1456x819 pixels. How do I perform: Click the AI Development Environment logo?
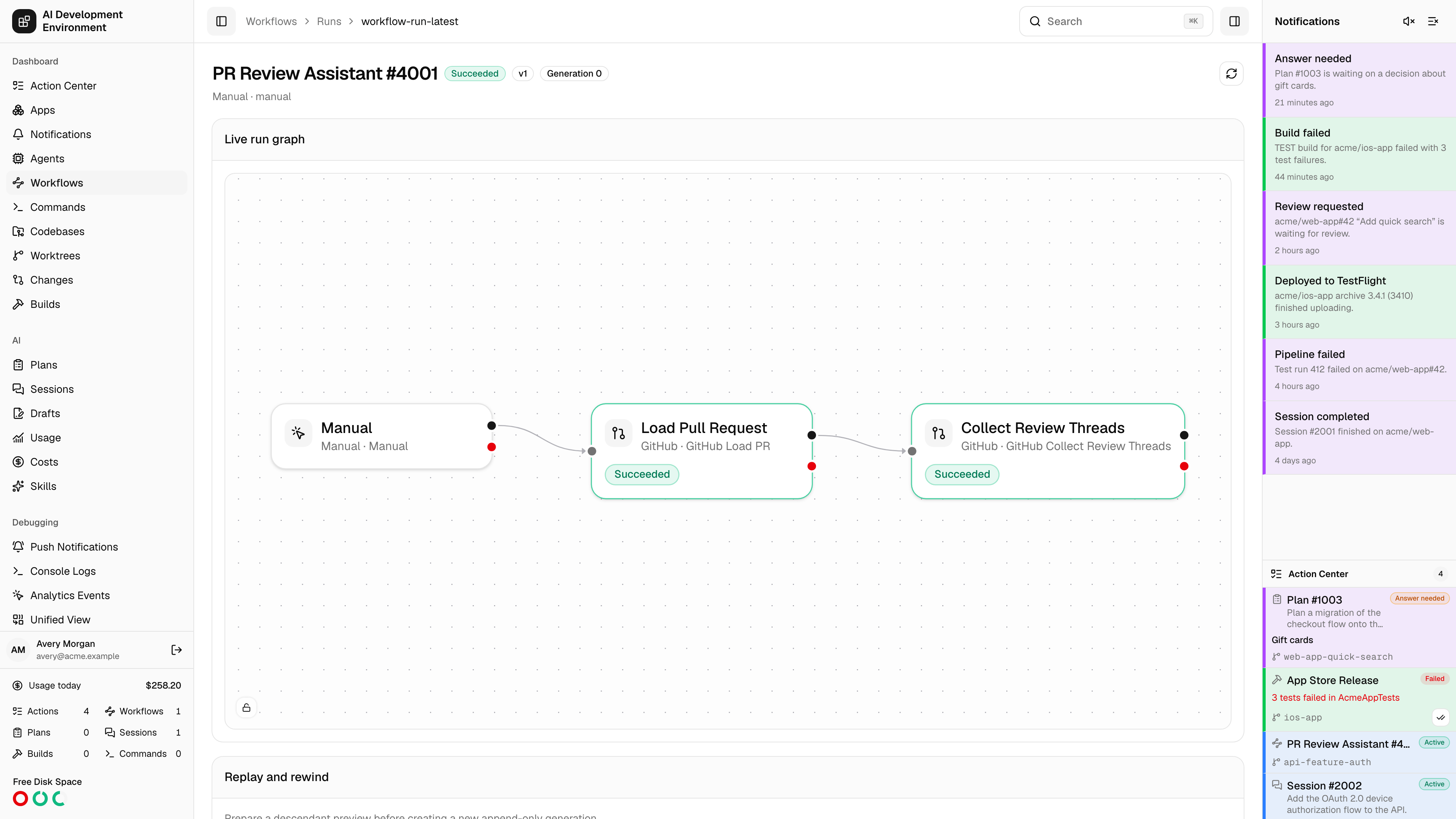pyautogui.click(x=24, y=22)
